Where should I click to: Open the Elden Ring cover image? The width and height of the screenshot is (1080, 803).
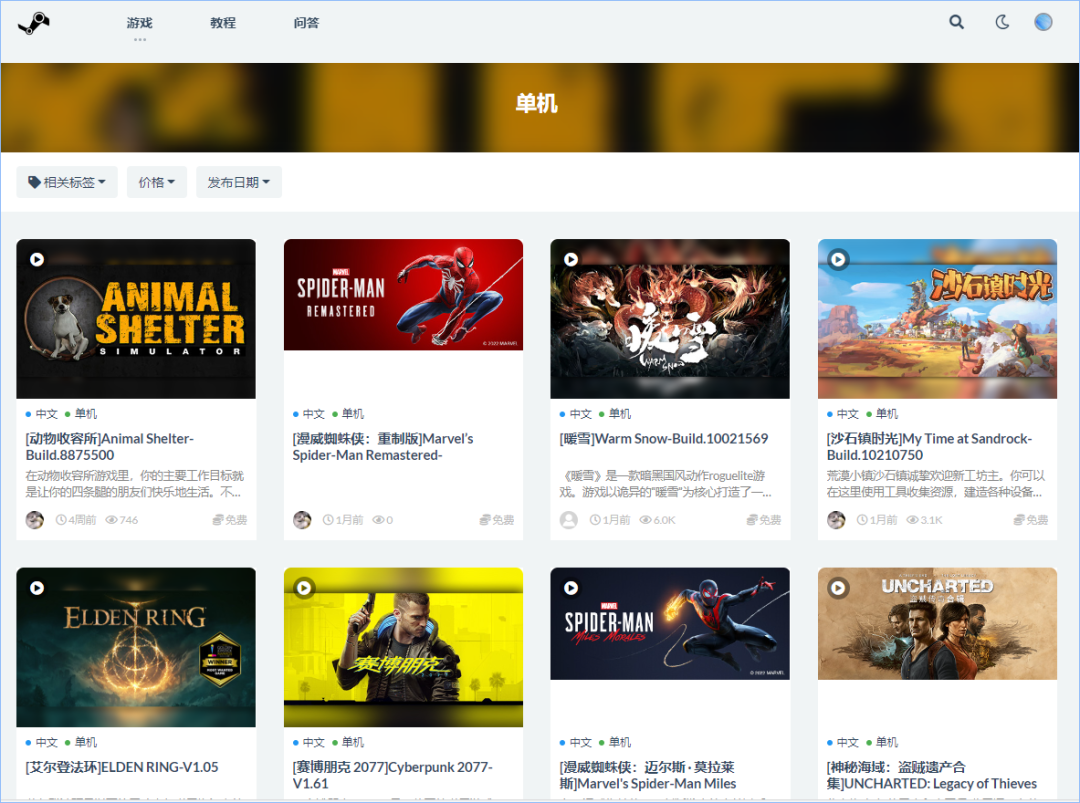click(x=136, y=647)
